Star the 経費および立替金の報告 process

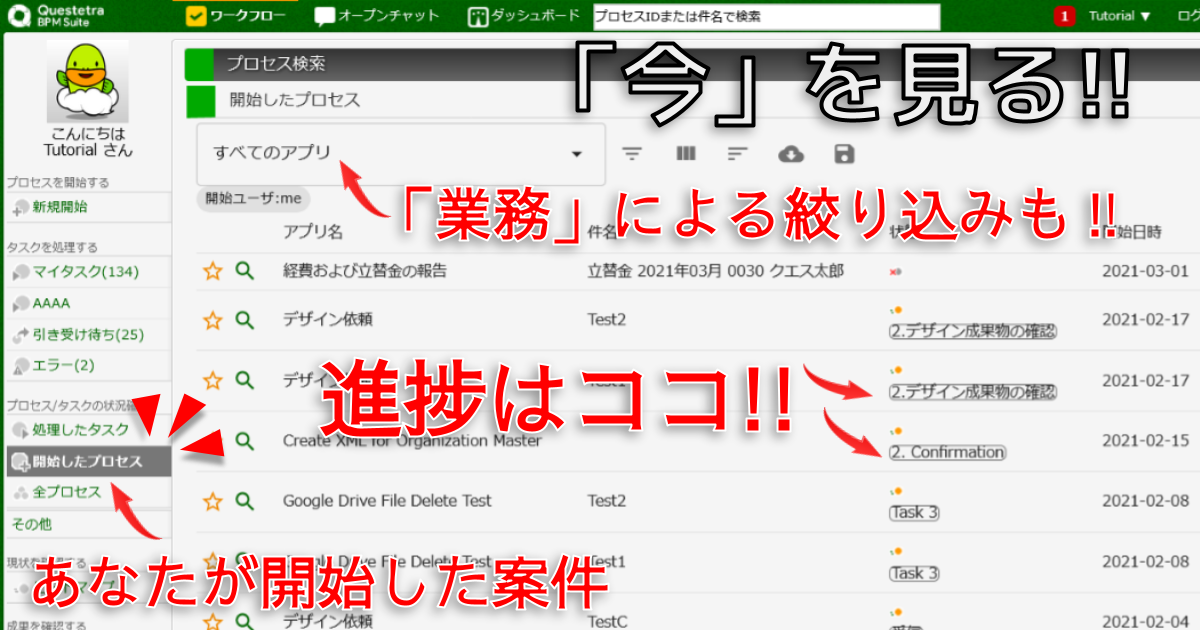[x=212, y=270]
